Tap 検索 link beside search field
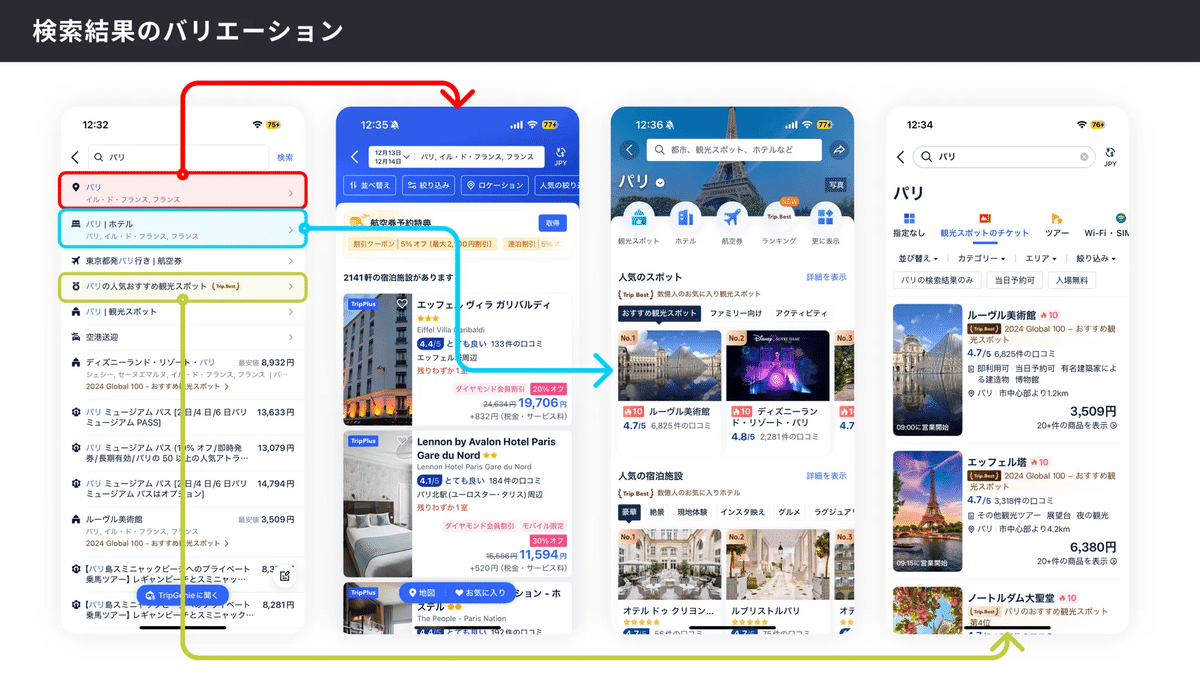1200x674 pixels. (x=285, y=157)
